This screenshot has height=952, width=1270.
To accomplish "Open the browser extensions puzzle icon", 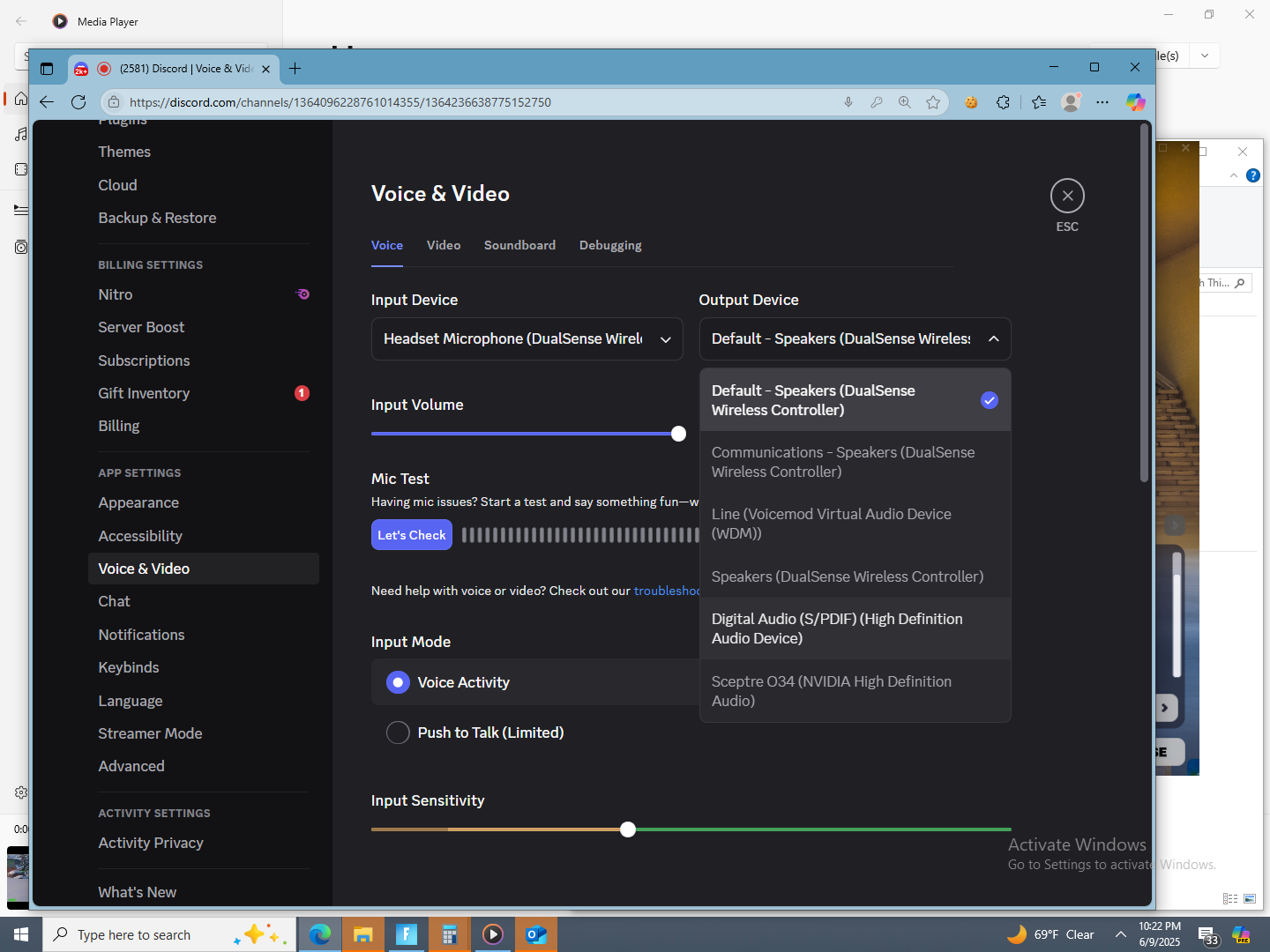I will pos(1003,102).
